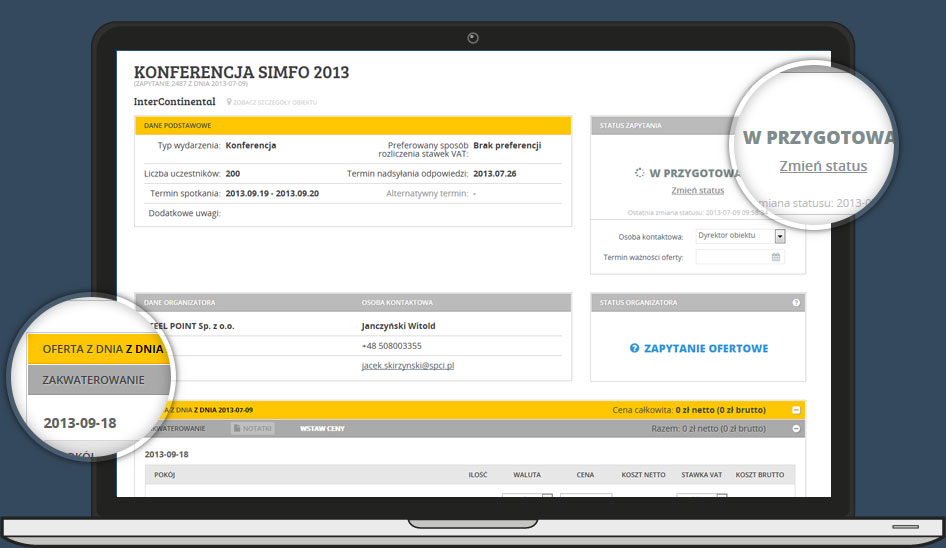Screen dimensions: 946x548
Task: Collapse the offer section on Cena całkowita row
Action: [796, 410]
